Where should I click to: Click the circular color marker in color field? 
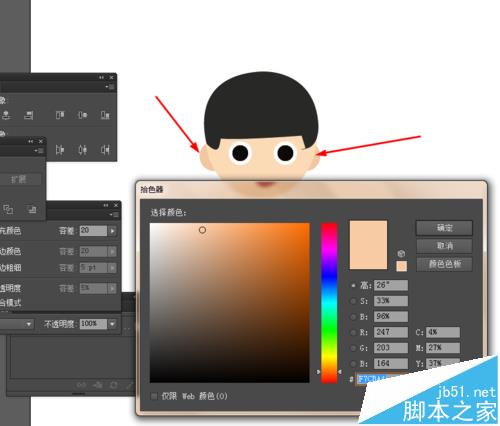202,230
